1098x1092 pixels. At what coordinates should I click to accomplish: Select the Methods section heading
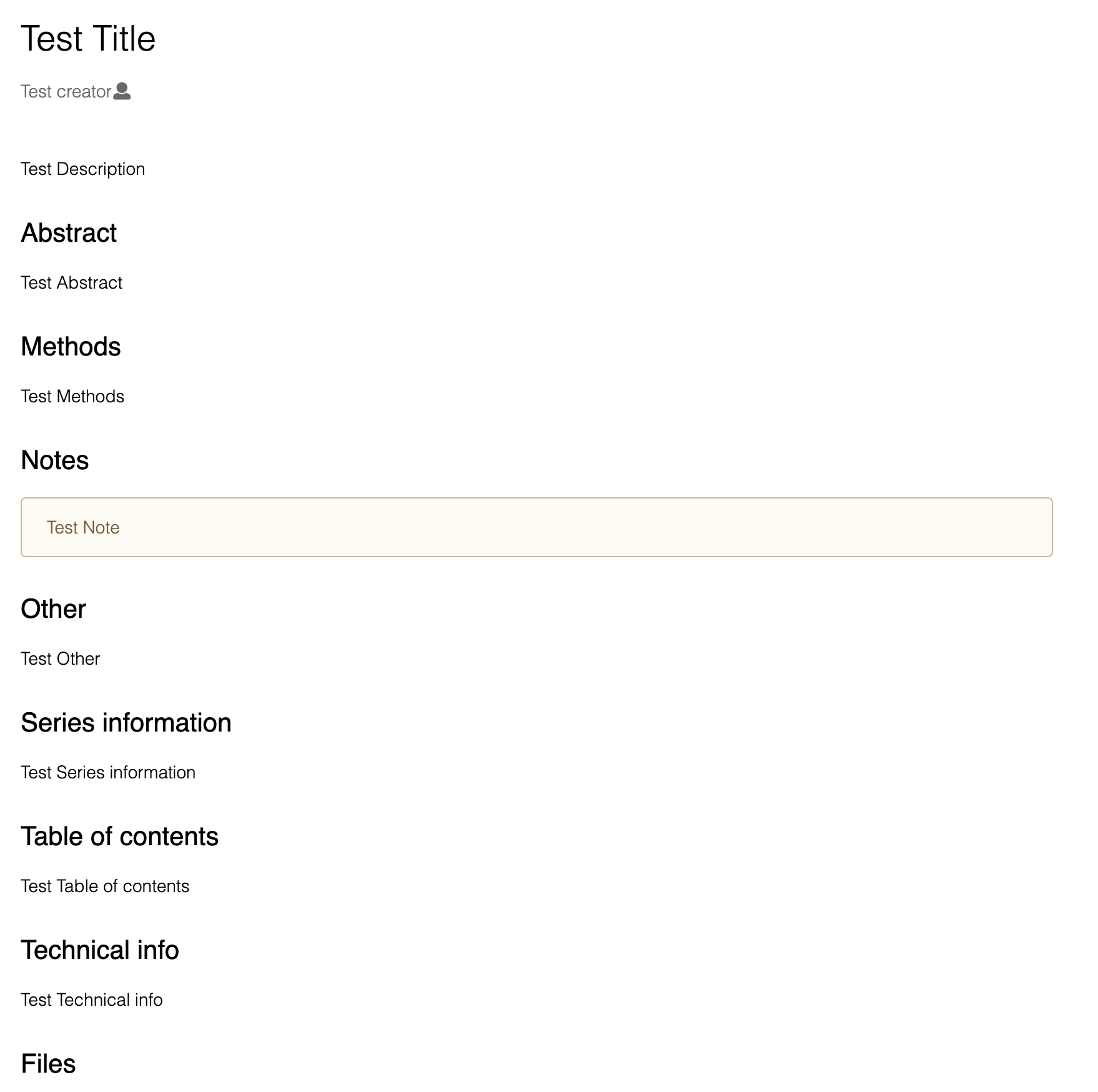pos(71,347)
